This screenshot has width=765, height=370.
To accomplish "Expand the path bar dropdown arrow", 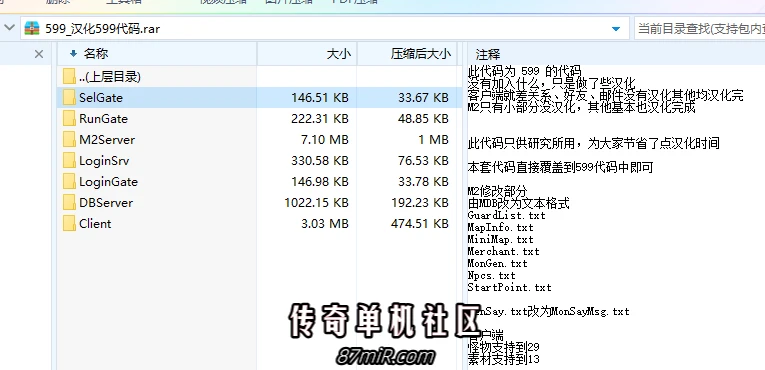I will pyautogui.click(x=617, y=29).
